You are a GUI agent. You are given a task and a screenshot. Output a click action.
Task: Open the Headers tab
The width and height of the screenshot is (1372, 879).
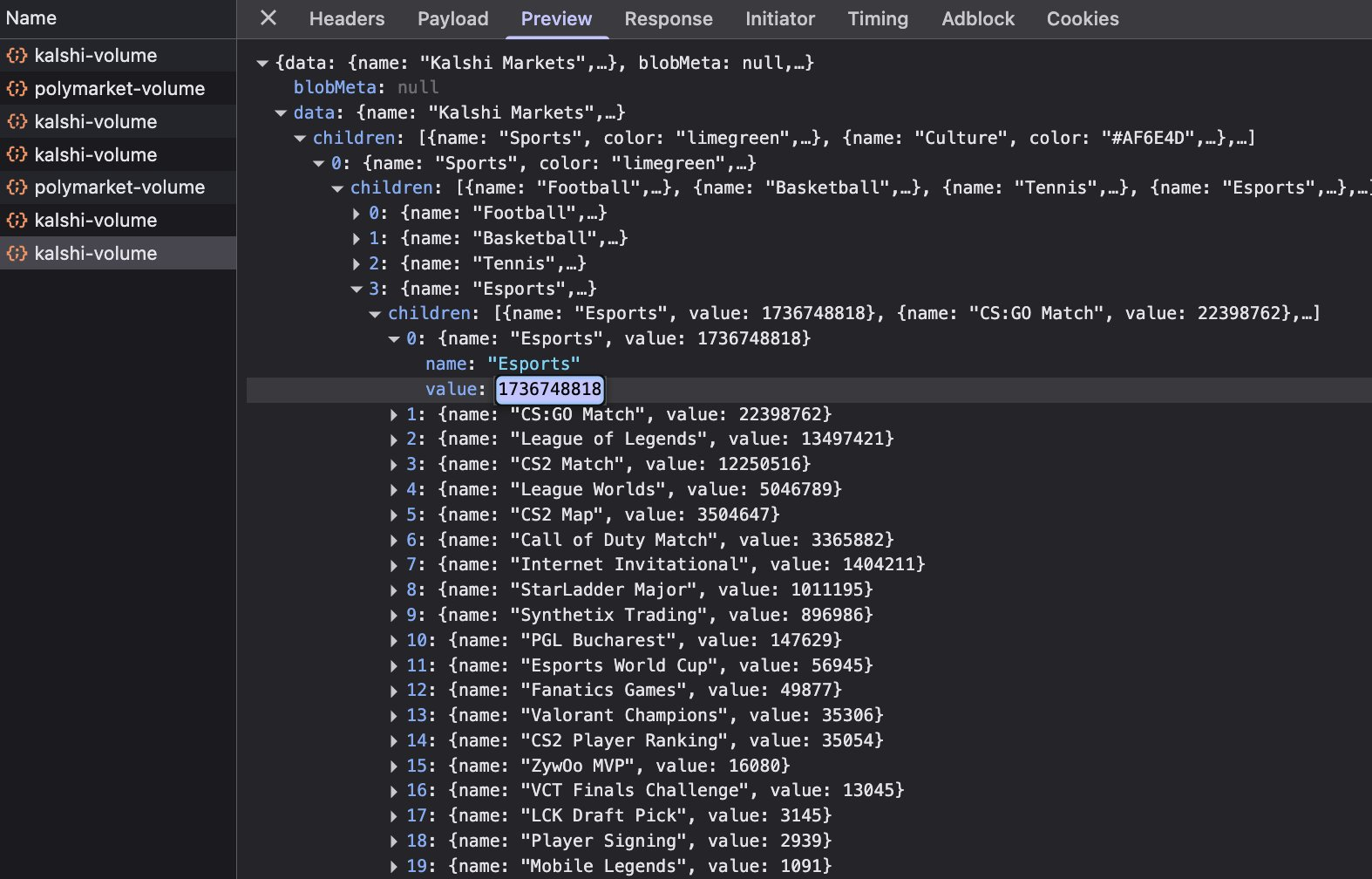[346, 19]
